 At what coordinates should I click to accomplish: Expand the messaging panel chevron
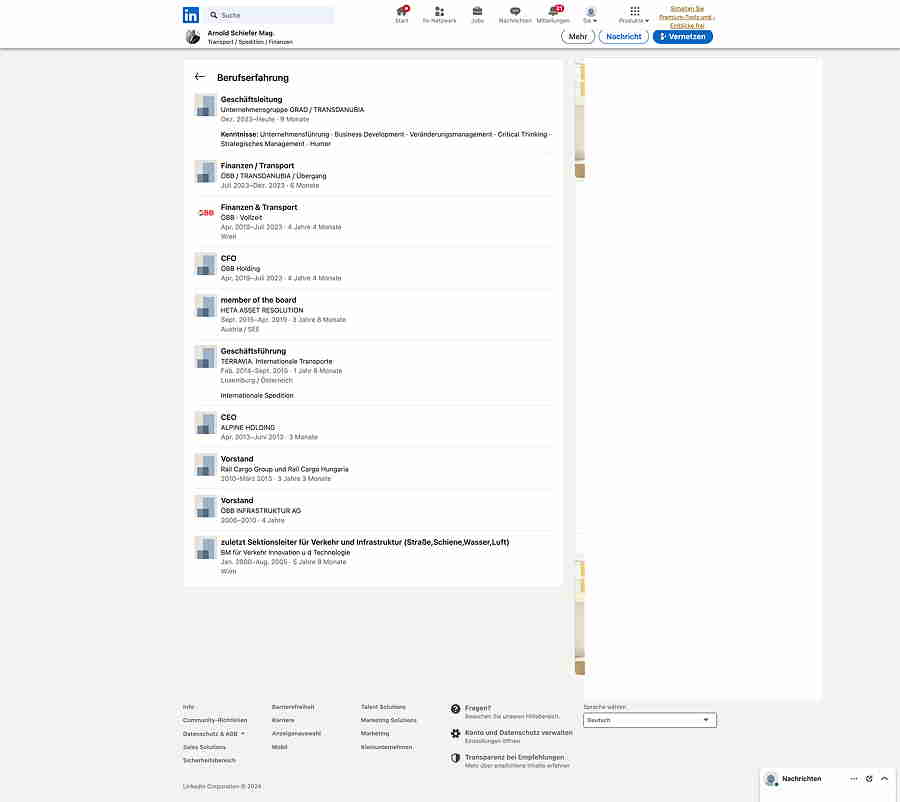tap(885, 779)
